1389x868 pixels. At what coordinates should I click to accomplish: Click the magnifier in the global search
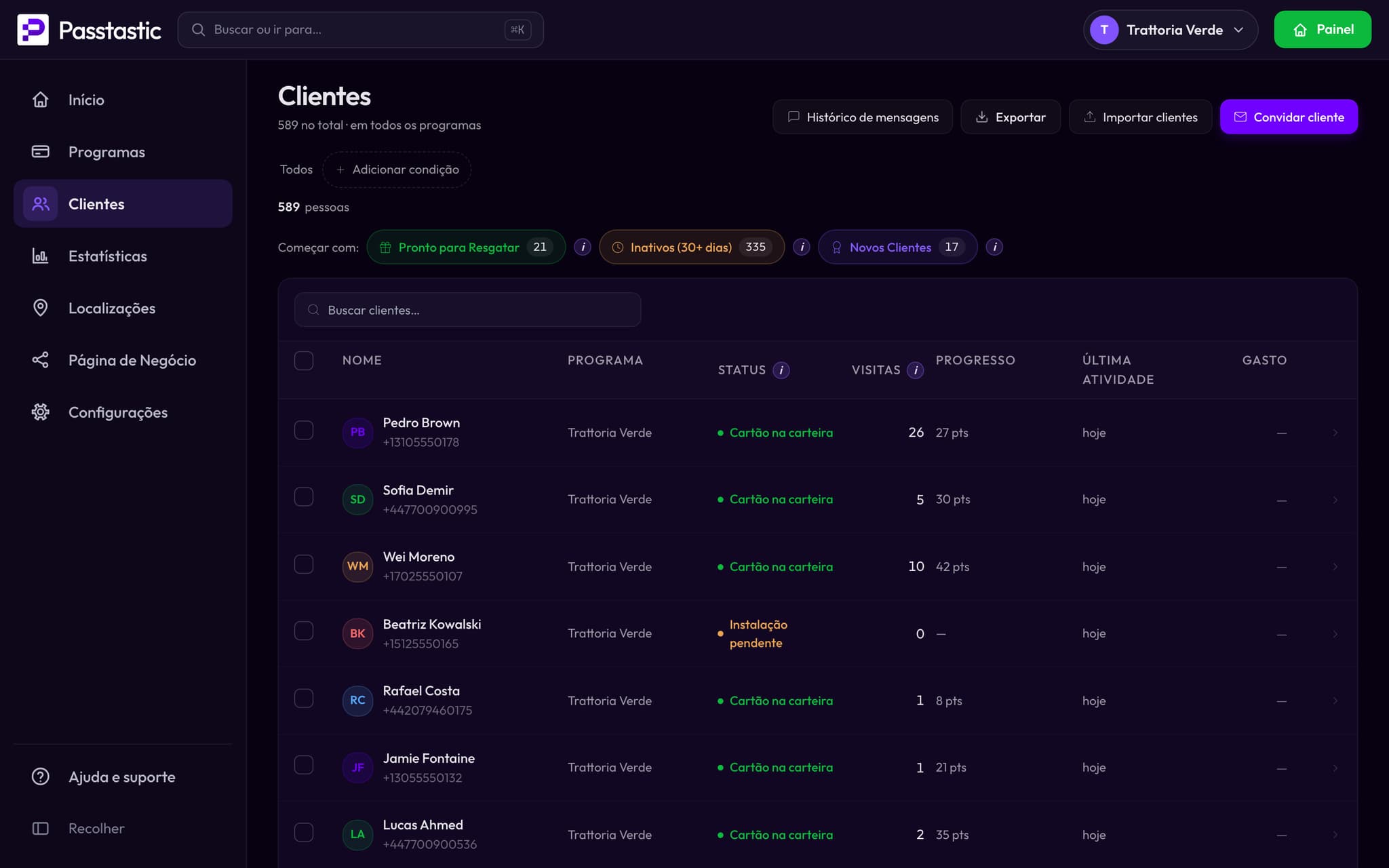pyautogui.click(x=198, y=30)
